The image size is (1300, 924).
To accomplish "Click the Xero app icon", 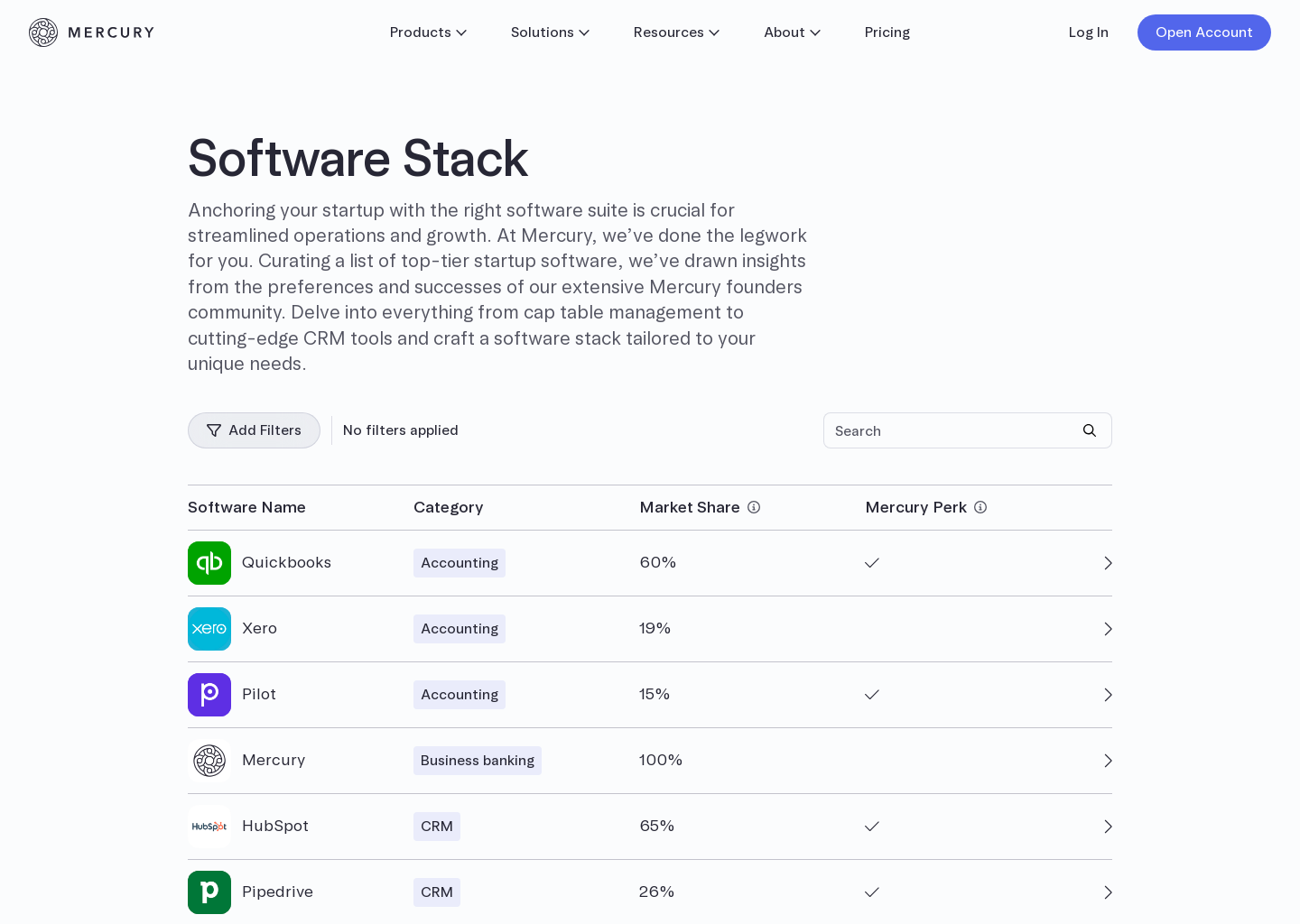I will (209, 629).
